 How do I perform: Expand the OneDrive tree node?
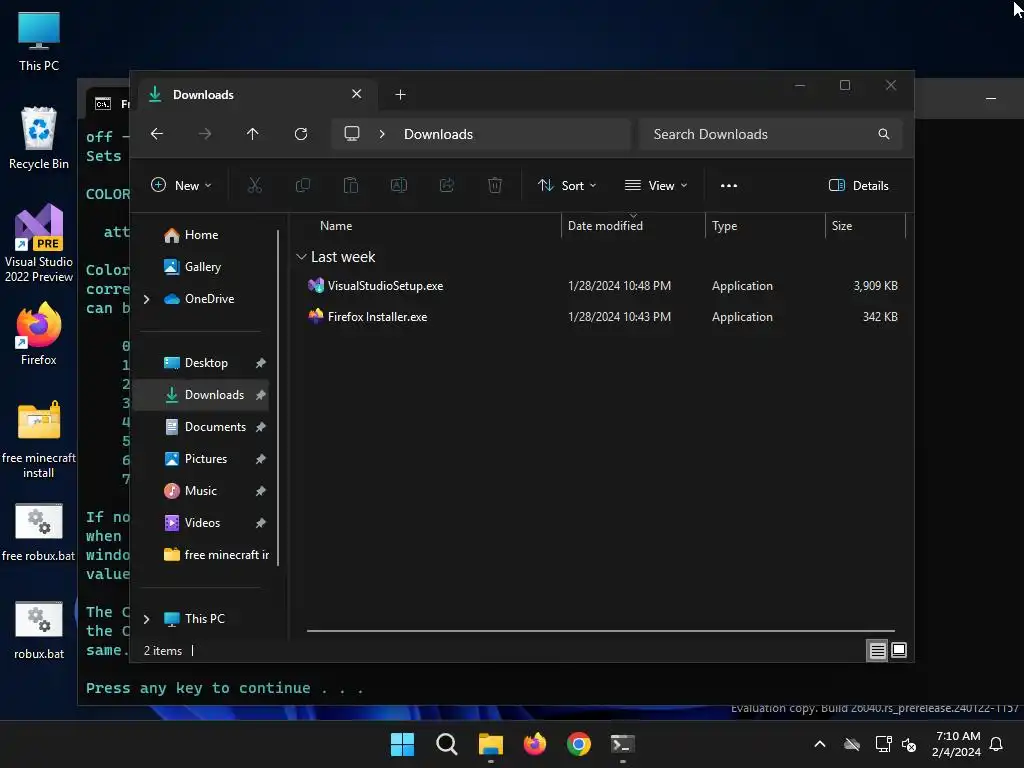(146, 299)
